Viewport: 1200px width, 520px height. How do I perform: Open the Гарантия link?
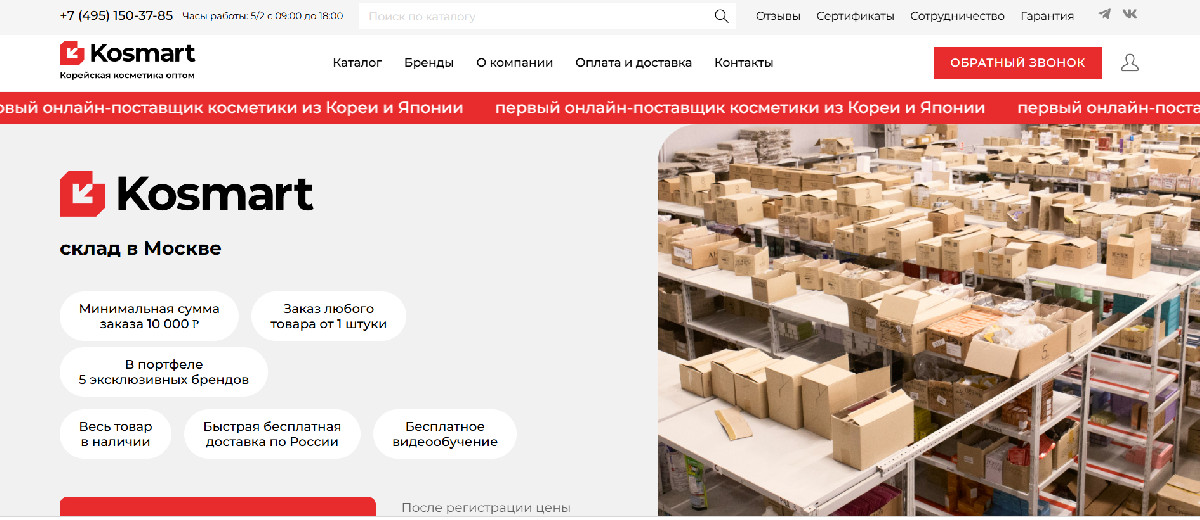(1047, 16)
